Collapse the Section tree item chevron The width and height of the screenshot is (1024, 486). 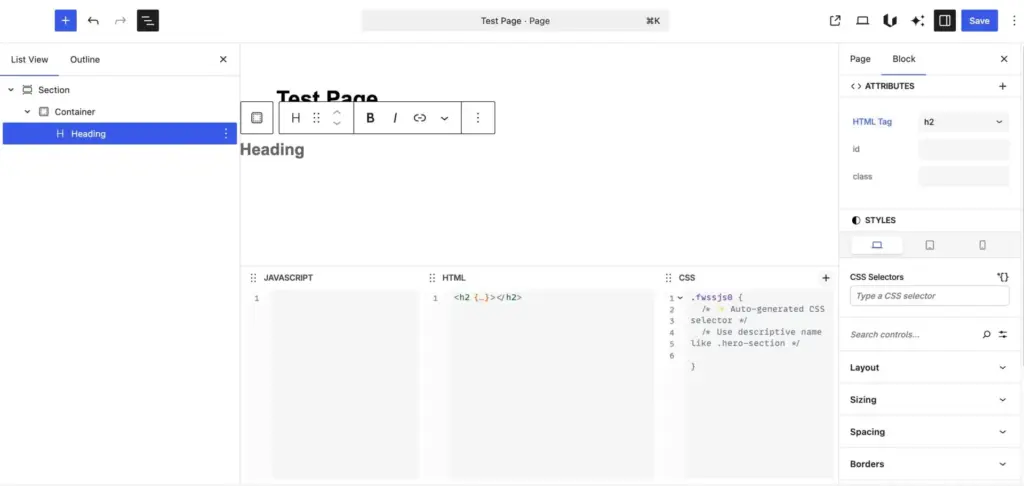pos(11,89)
